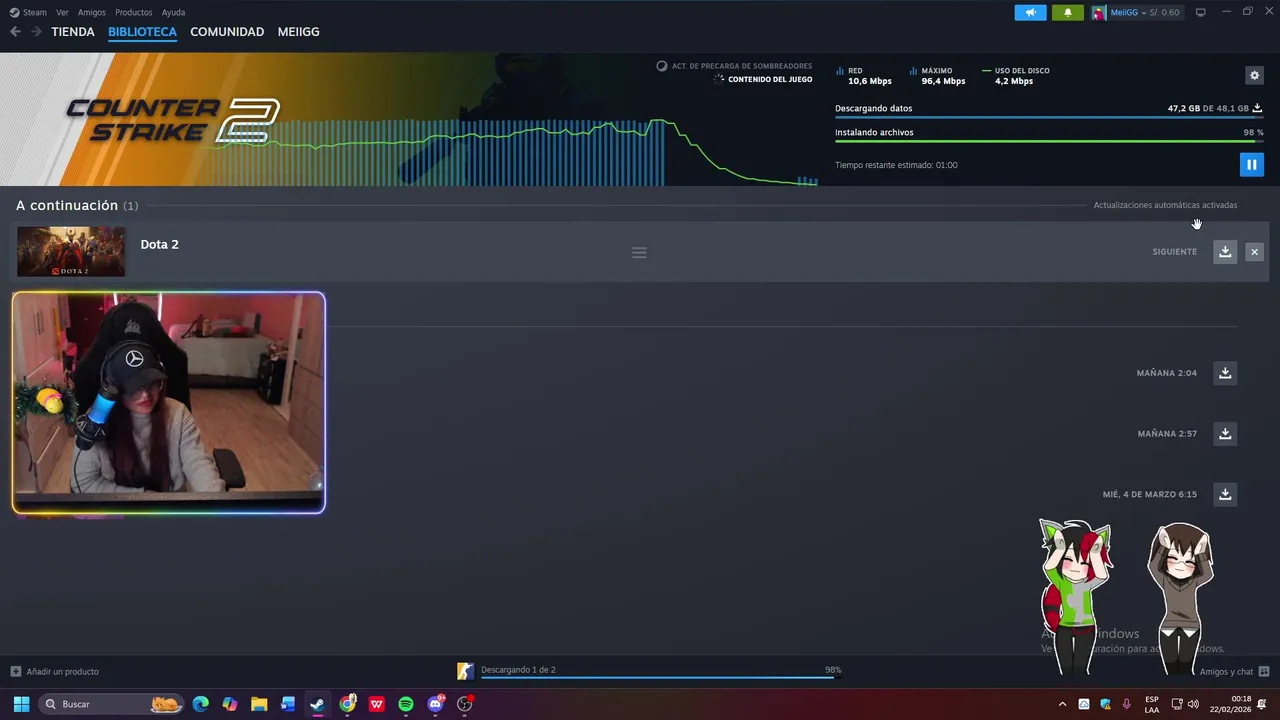Open network and volume quick settings
The height and width of the screenshot is (720, 1280).
tap(1185, 704)
